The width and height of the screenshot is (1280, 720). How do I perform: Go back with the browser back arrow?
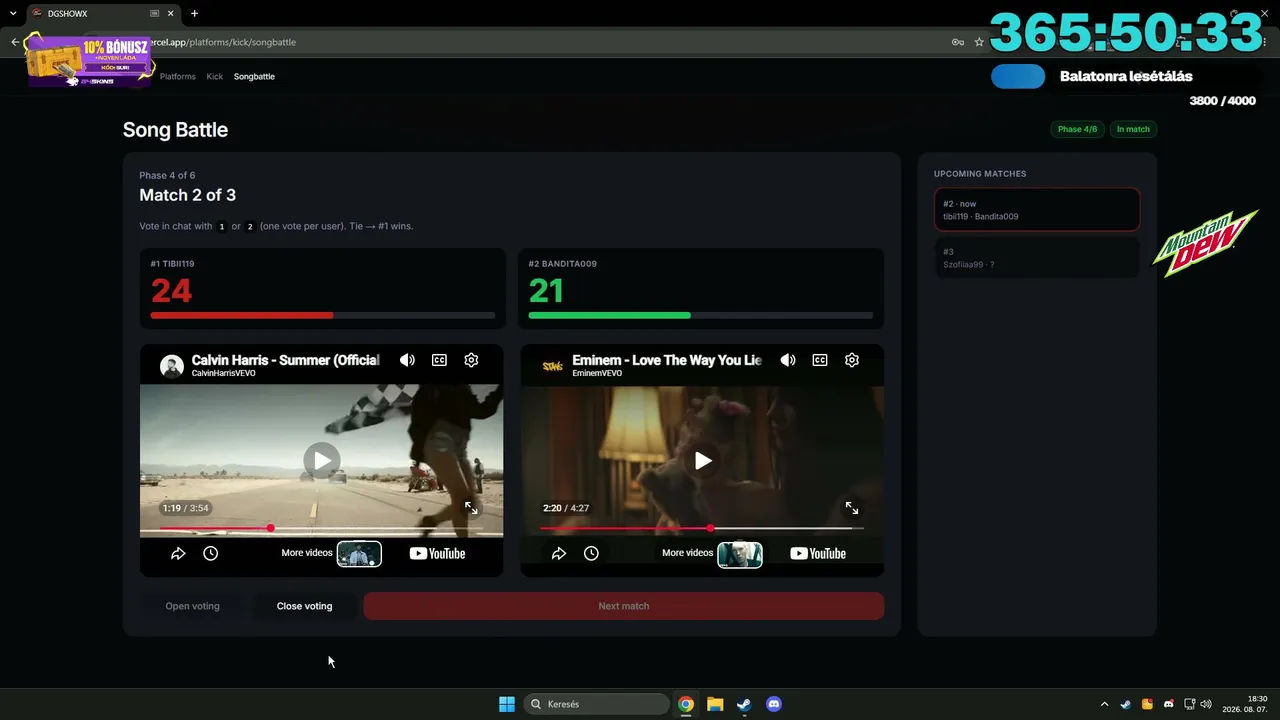(x=15, y=42)
